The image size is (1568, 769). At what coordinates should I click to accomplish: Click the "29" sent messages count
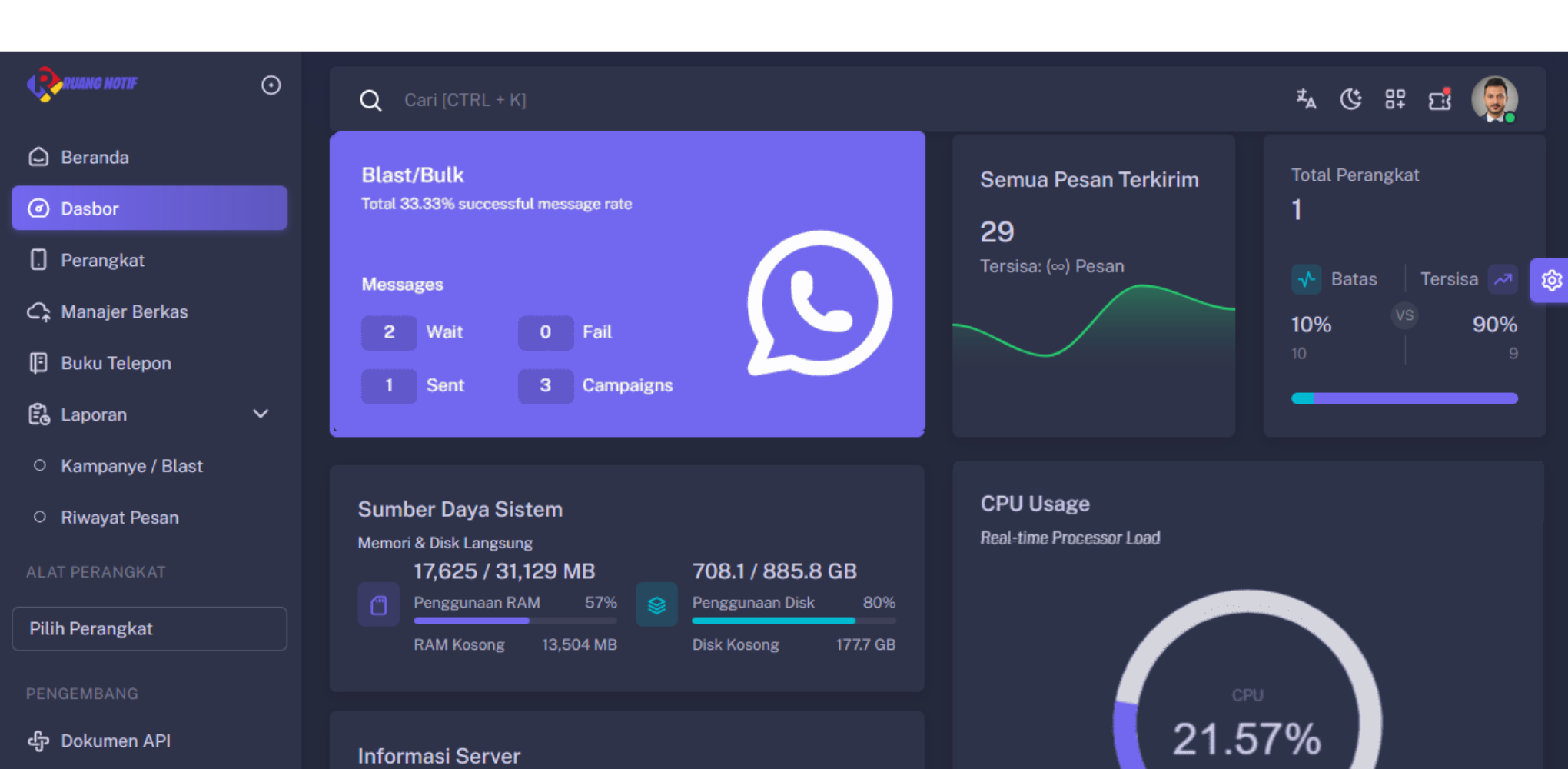(997, 232)
